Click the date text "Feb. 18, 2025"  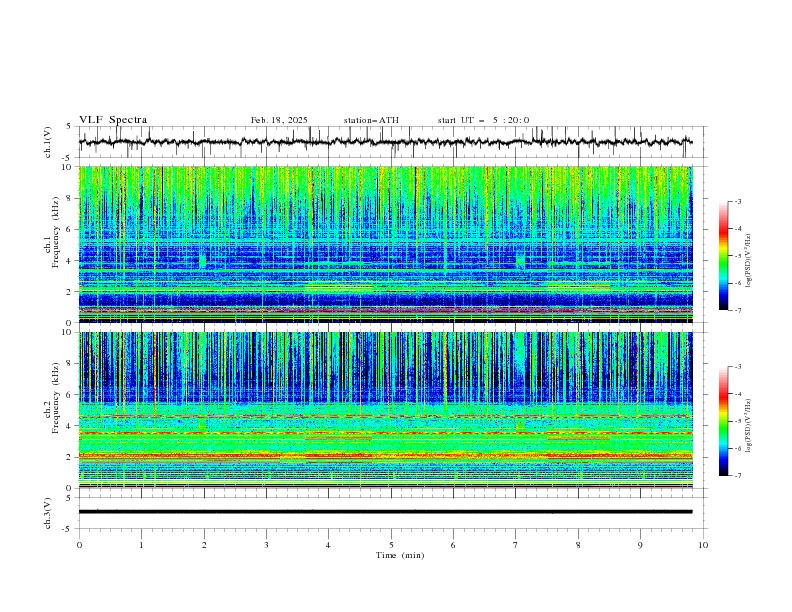(x=279, y=120)
